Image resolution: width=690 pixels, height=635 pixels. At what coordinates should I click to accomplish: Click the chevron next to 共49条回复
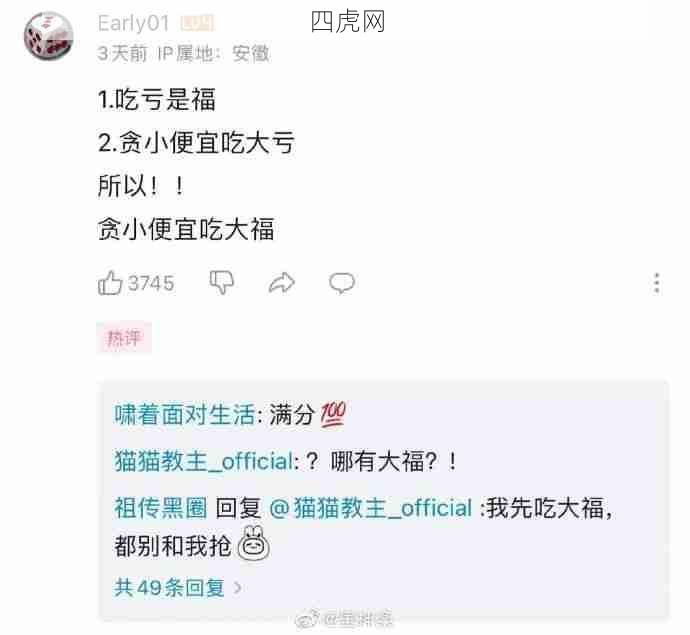click(x=237, y=587)
